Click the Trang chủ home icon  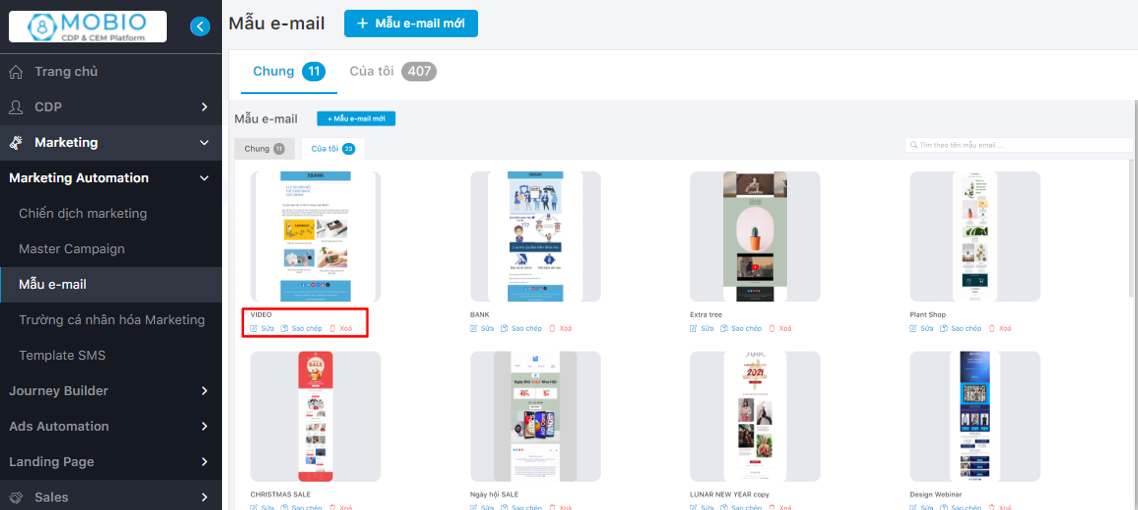pos(16,72)
